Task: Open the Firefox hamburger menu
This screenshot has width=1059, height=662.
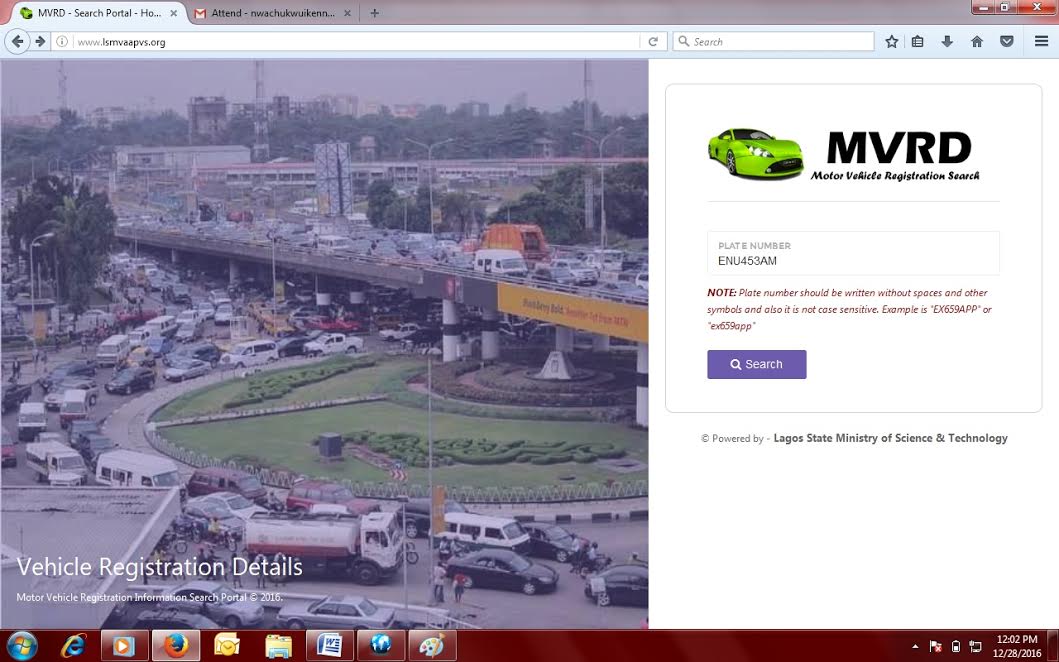Action: (1041, 42)
